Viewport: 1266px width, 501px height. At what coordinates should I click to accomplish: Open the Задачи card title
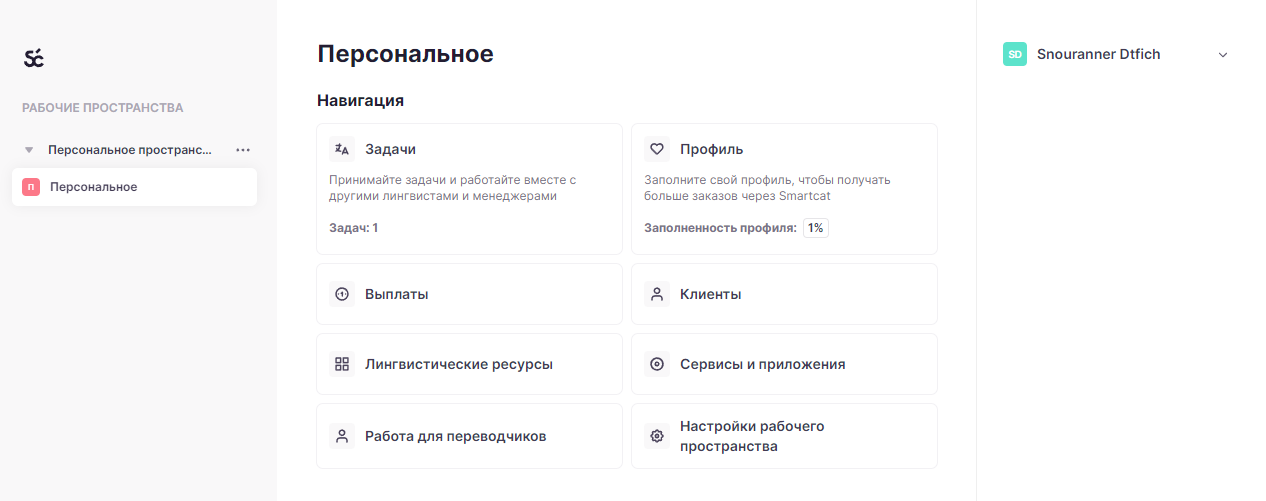coord(390,149)
